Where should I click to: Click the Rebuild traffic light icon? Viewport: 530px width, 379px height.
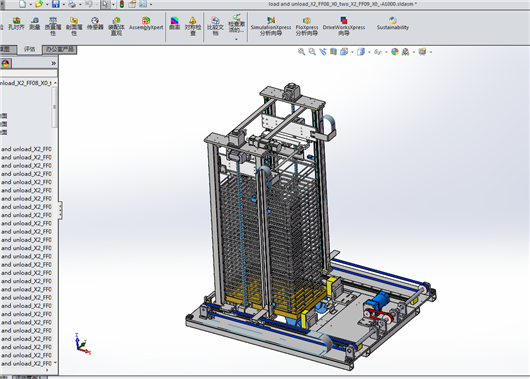click(x=122, y=4)
